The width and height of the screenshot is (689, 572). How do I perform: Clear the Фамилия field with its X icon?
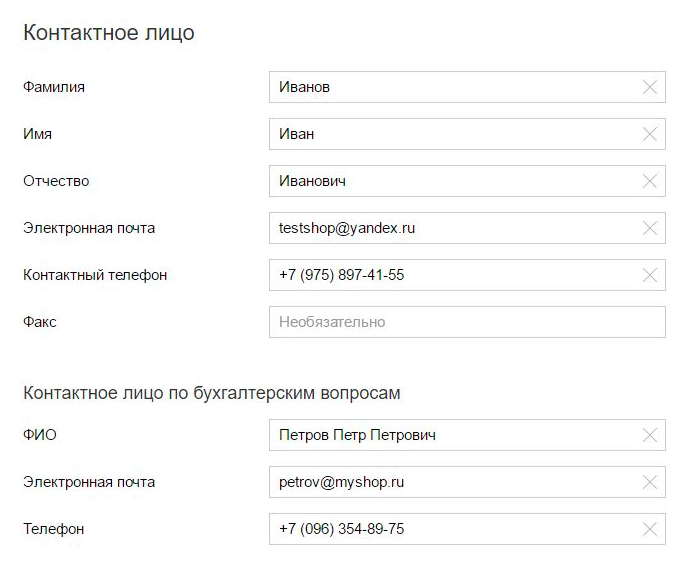coord(650,87)
